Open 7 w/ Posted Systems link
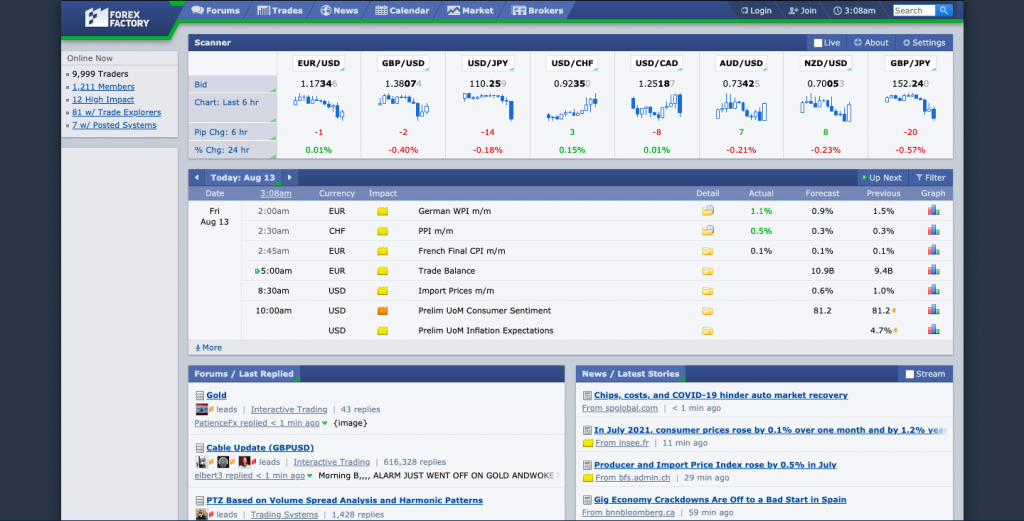Screen dimensions: 1024x521 tap(114, 125)
